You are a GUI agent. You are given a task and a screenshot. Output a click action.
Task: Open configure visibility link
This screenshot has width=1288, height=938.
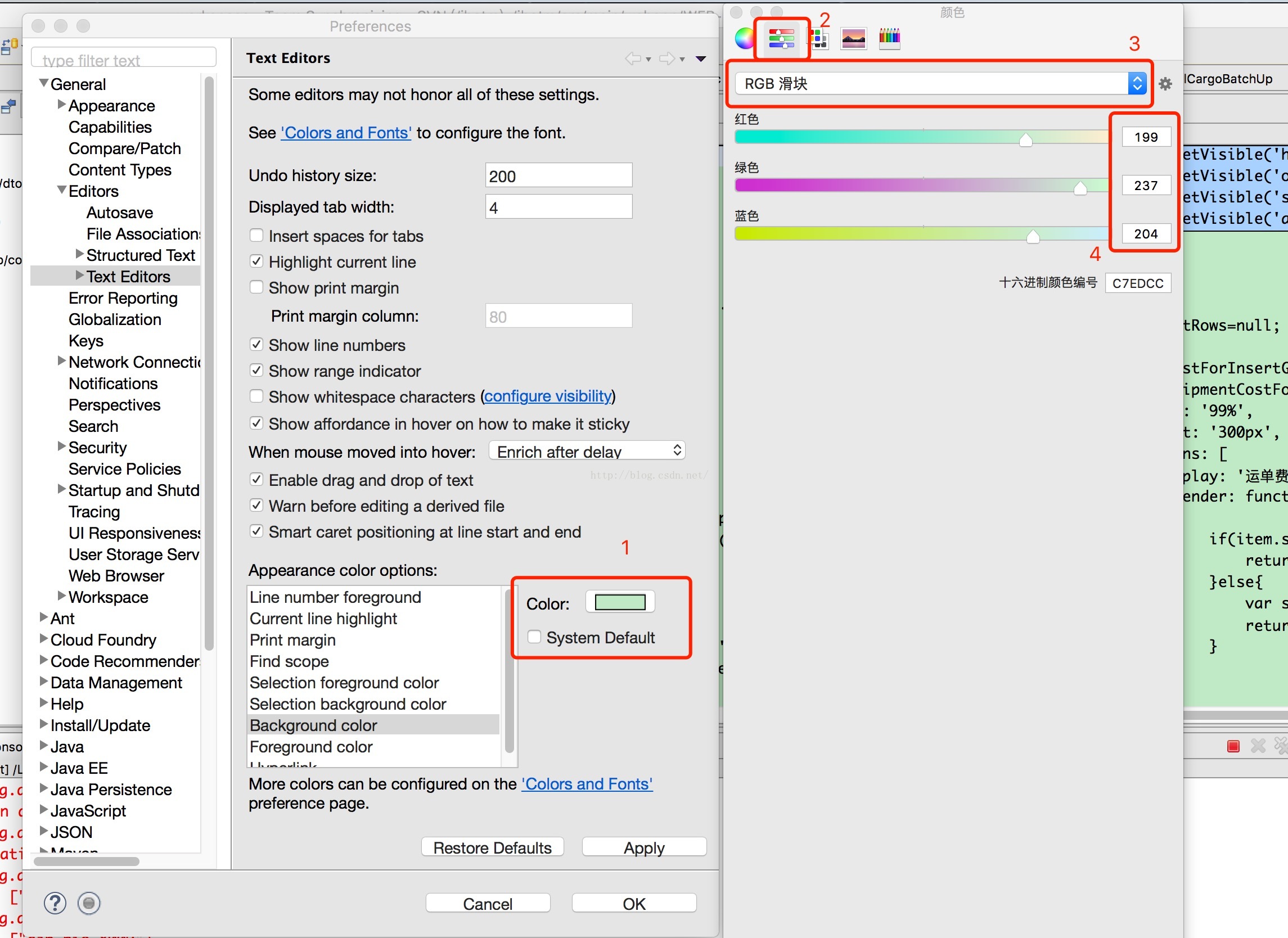coord(548,396)
